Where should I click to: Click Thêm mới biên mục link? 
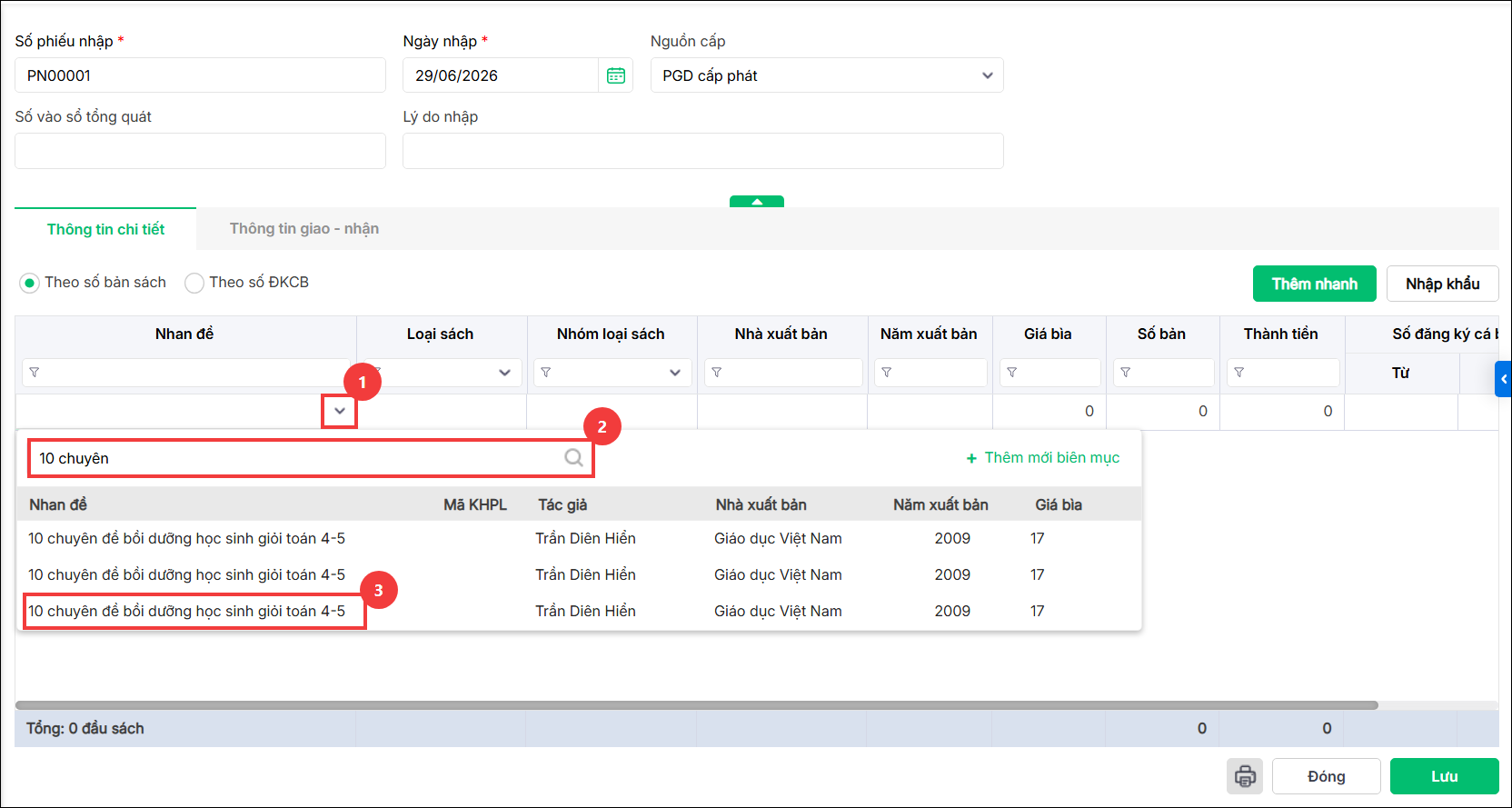(x=1043, y=458)
